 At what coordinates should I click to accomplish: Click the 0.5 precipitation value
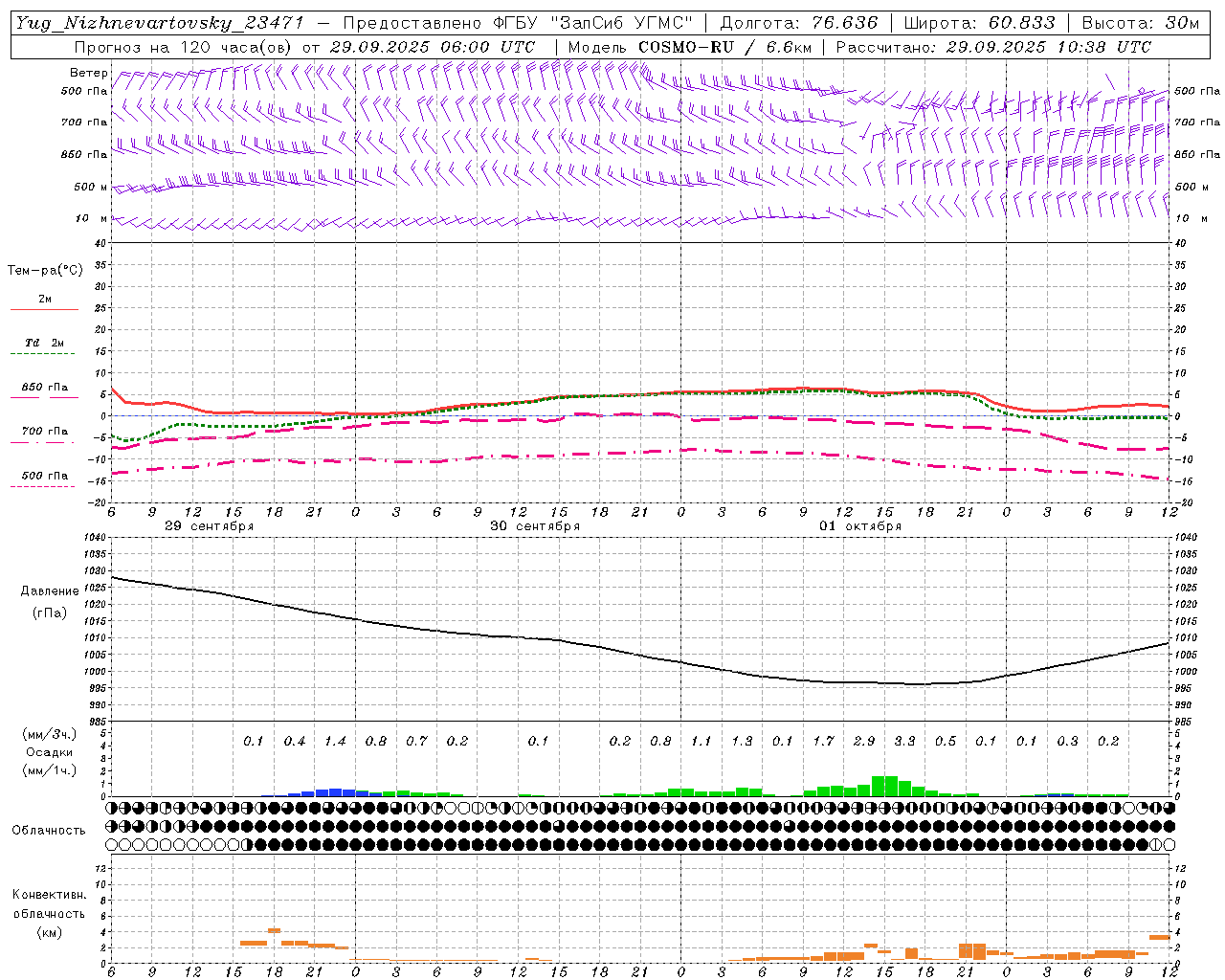946,742
